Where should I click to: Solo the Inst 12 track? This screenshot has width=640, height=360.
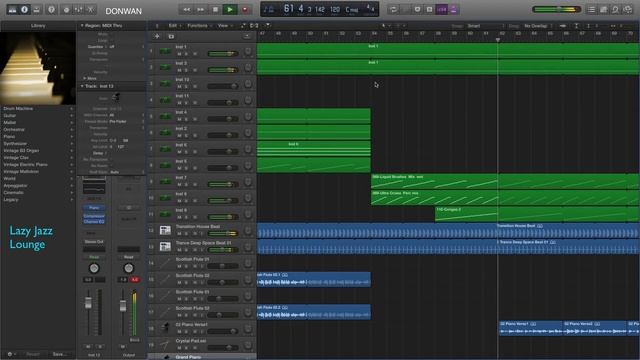tap(187, 87)
